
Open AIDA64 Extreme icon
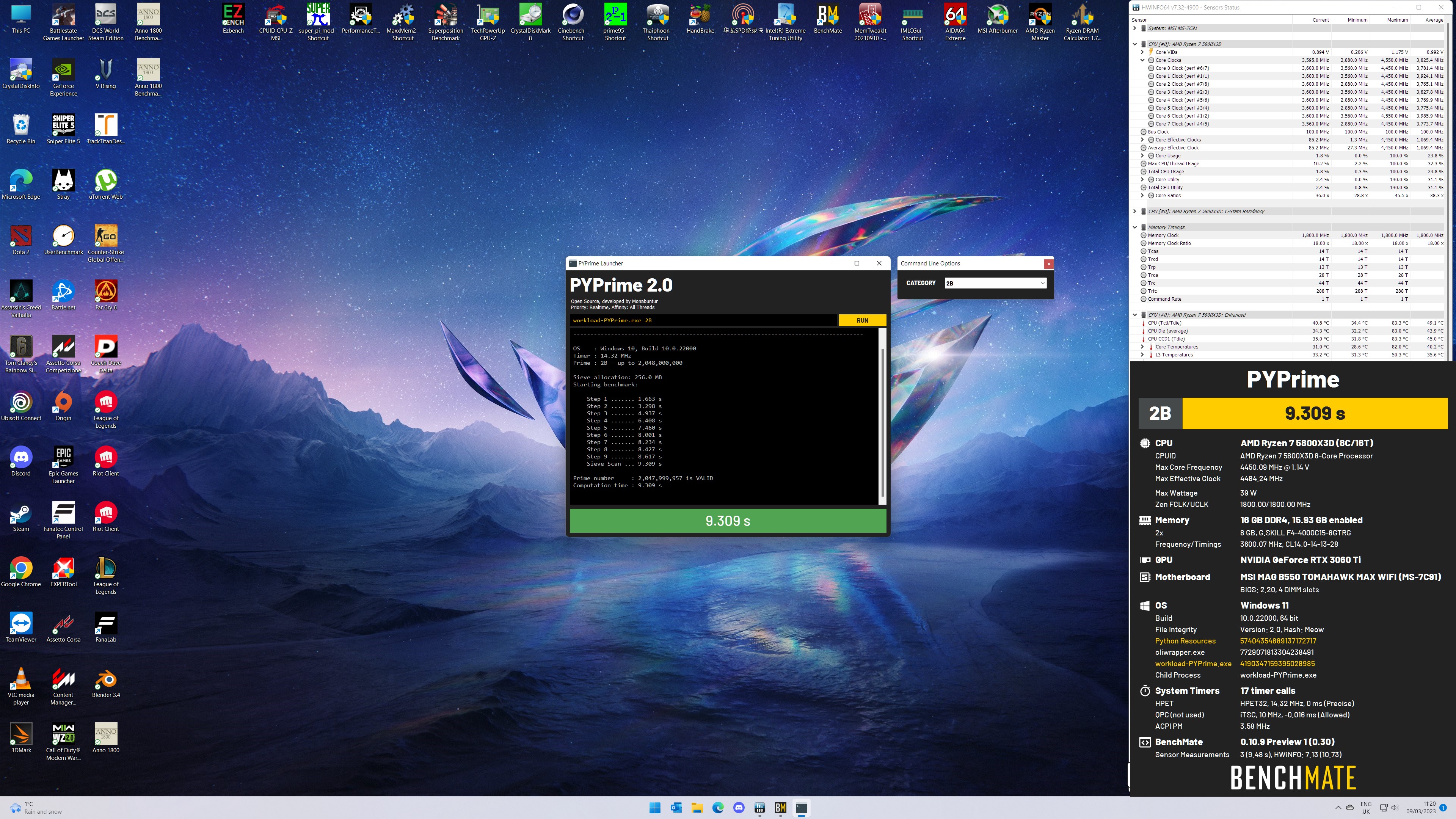(x=955, y=22)
